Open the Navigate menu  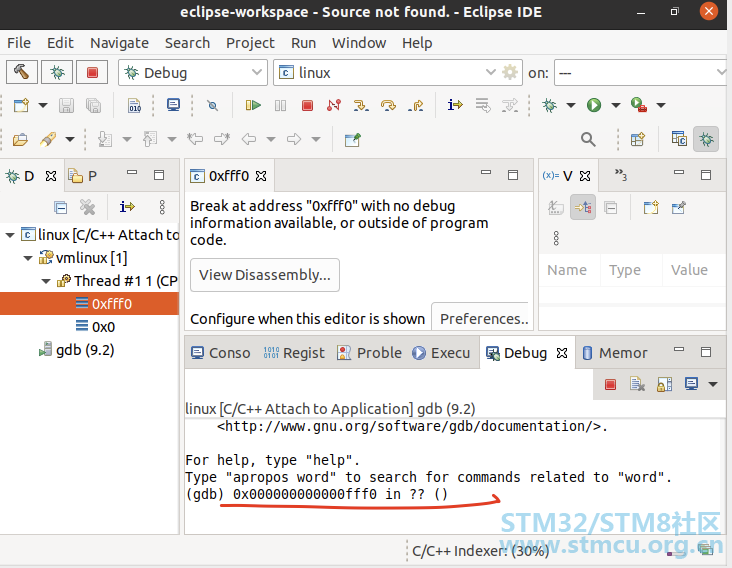(120, 43)
